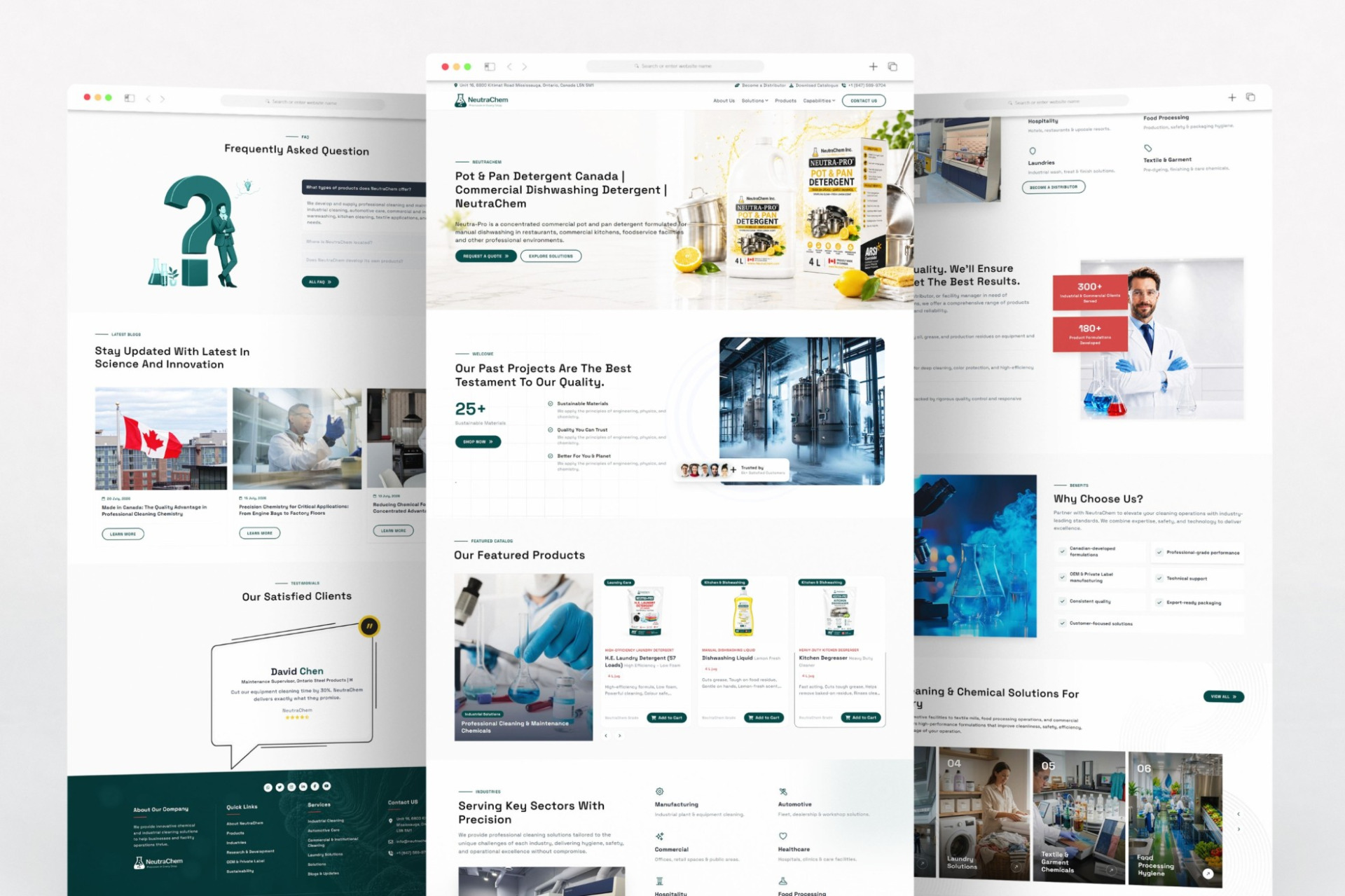
Task: Click Become a Distributor button in right window
Action: click(1054, 187)
